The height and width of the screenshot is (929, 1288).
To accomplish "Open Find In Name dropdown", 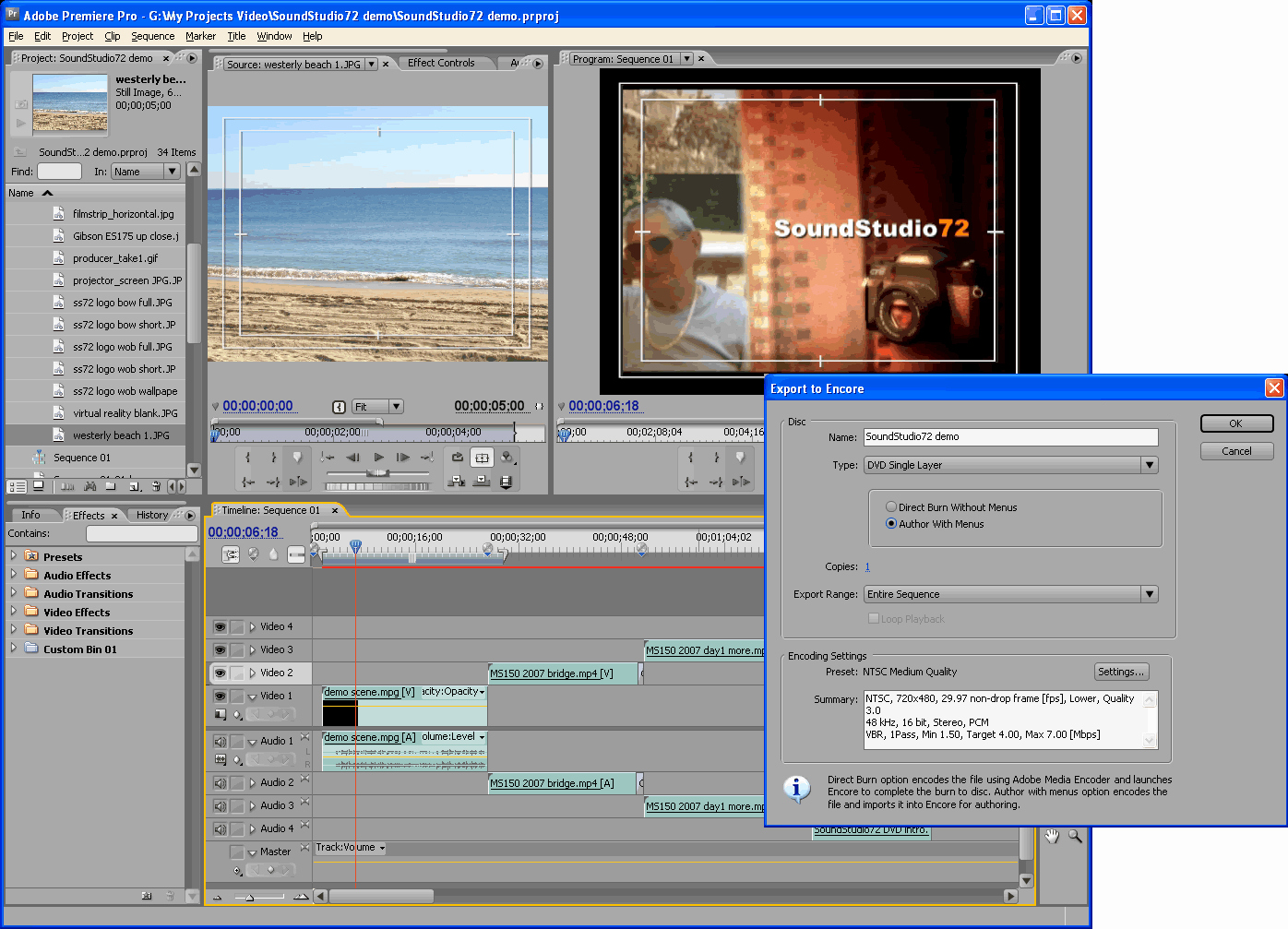I will tap(172, 172).
